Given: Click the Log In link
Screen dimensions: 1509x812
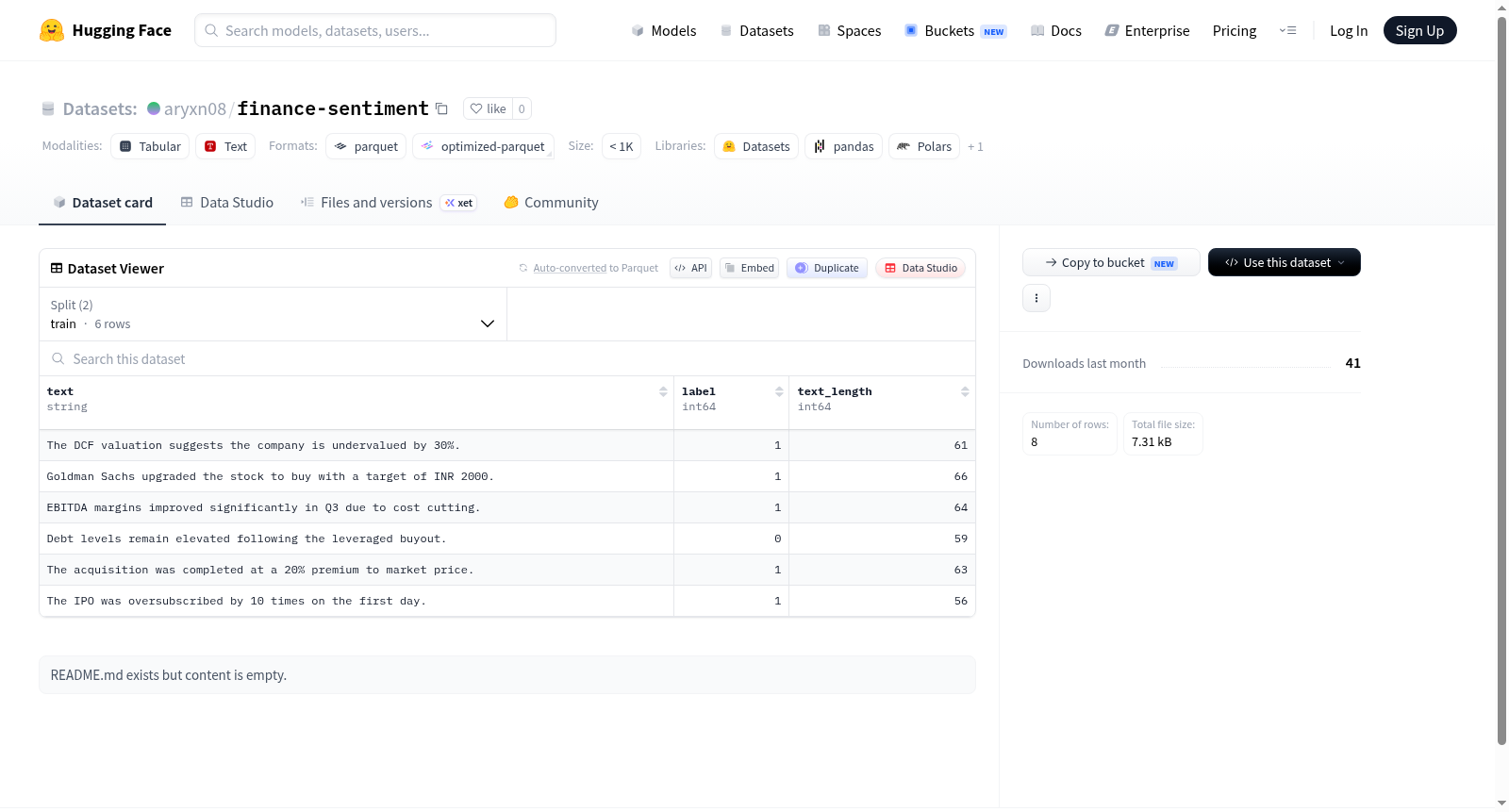Looking at the screenshot, I should [x=1349, y=30].
